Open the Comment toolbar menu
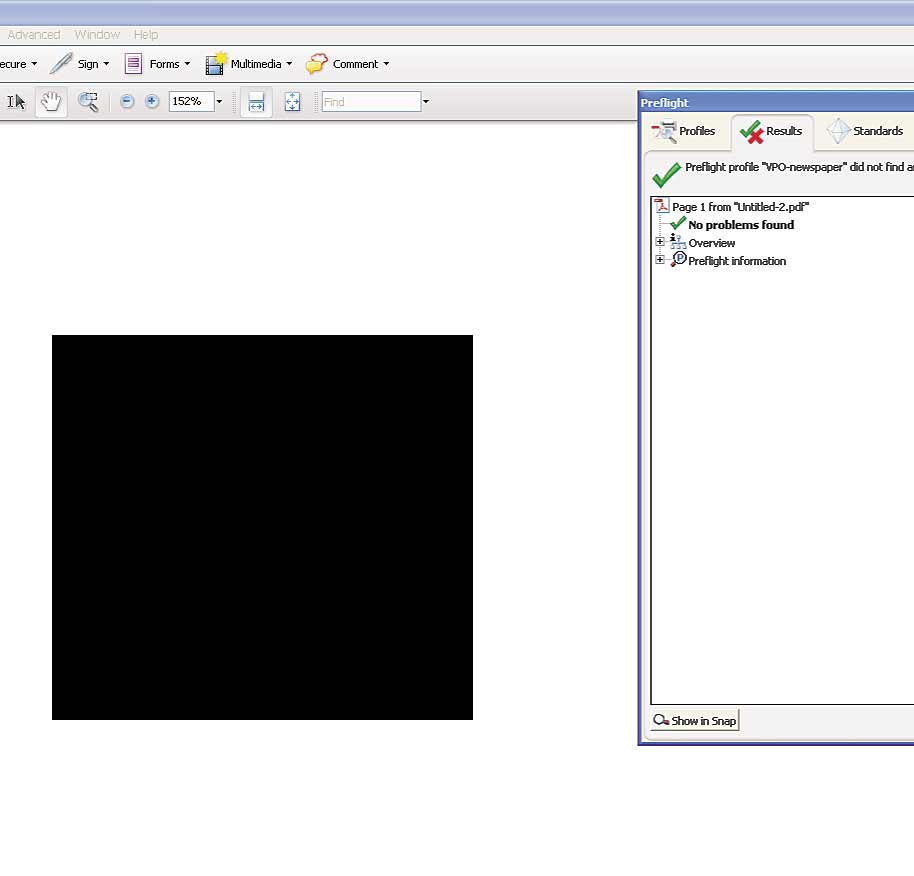This screenshot has width=914, height=876. (x=347, y=64)
